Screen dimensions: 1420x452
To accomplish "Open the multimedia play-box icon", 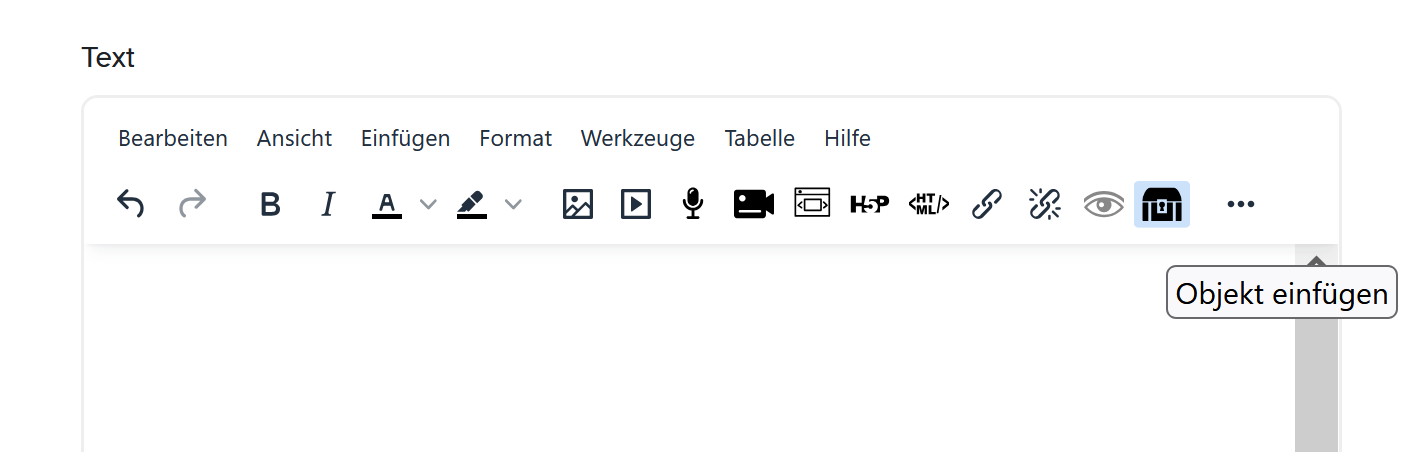I will tap(636, 204).
